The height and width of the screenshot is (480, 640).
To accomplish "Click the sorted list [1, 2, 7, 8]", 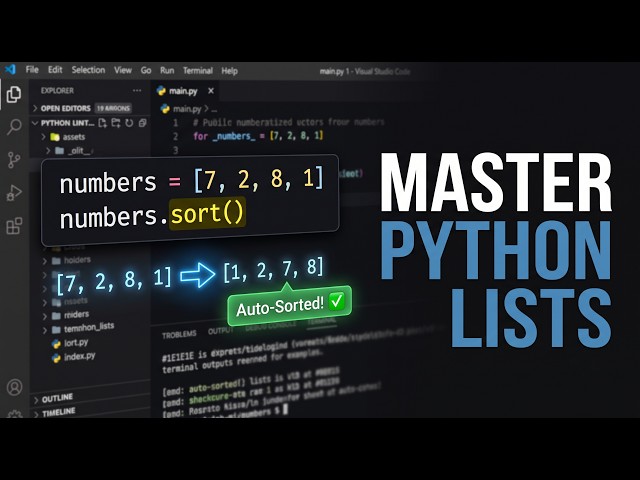I will (273, 269).
